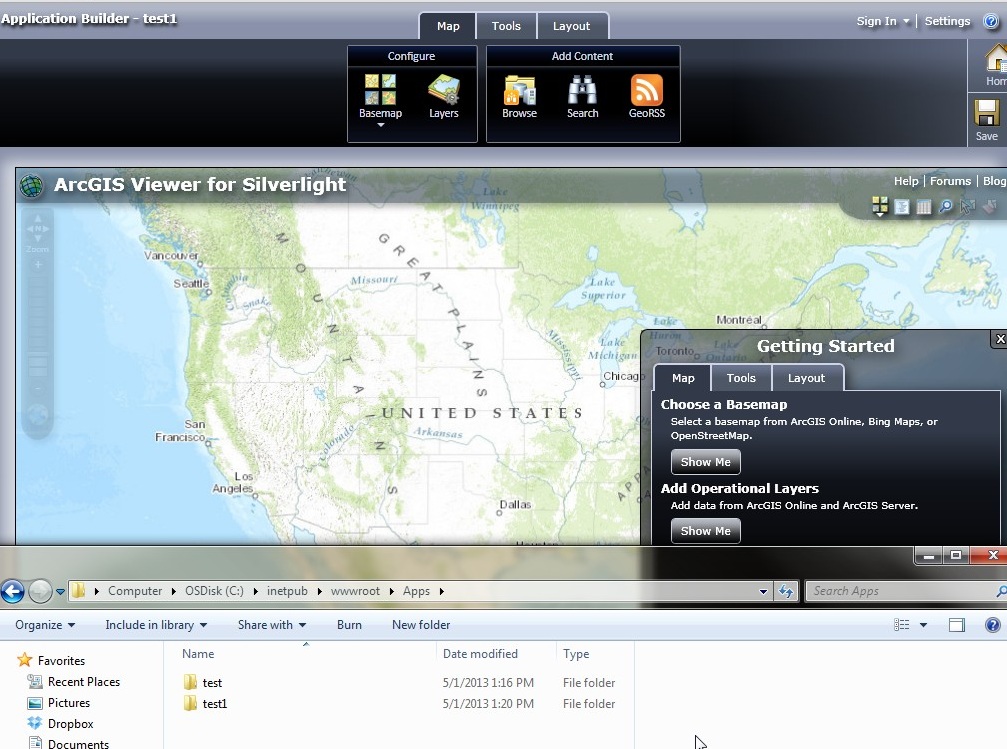Open the viewer Forums link
Screen dimensions: 1007x749
[x=950, y=181]
